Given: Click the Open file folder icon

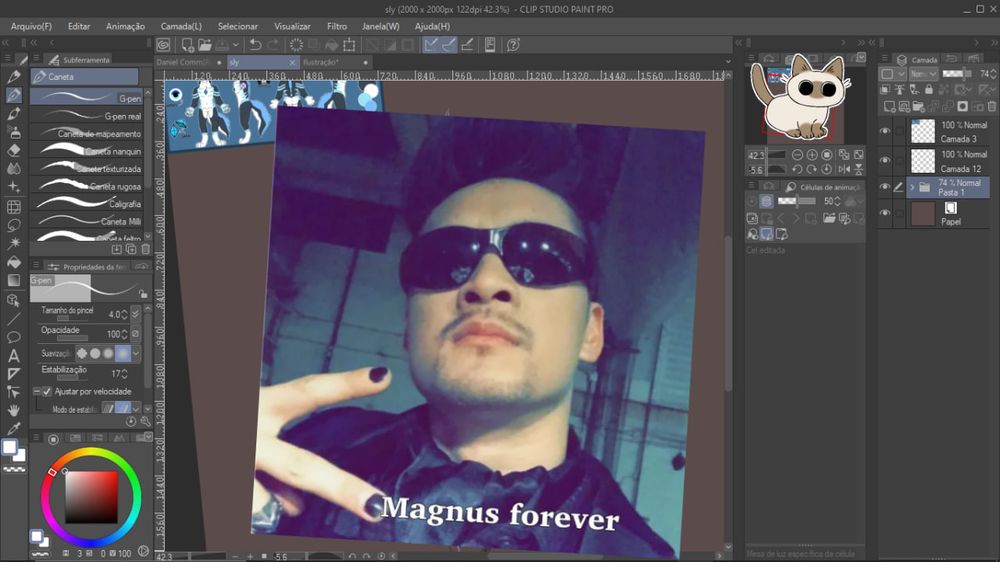Looking at the screenshot, I should coord(204,45).
